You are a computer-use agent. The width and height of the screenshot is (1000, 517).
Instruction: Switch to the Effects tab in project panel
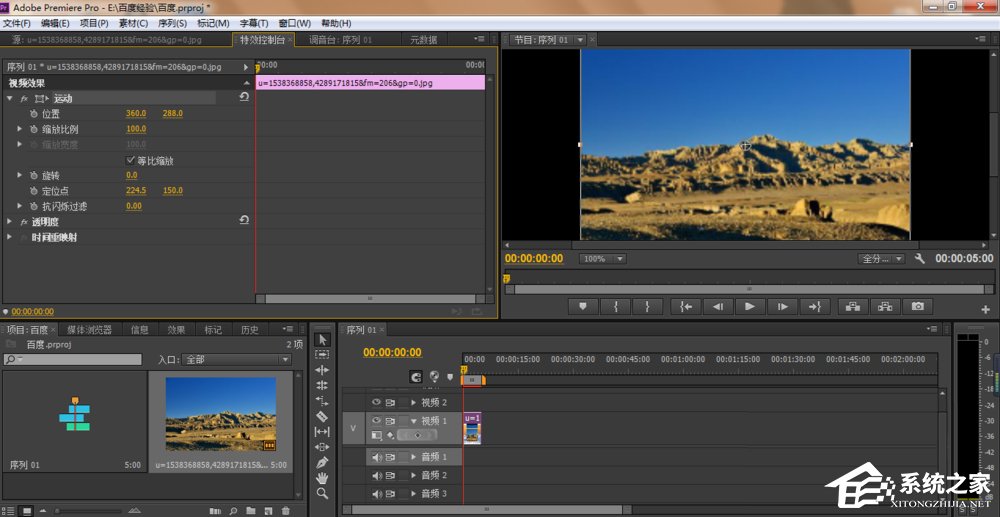[176, 329]
